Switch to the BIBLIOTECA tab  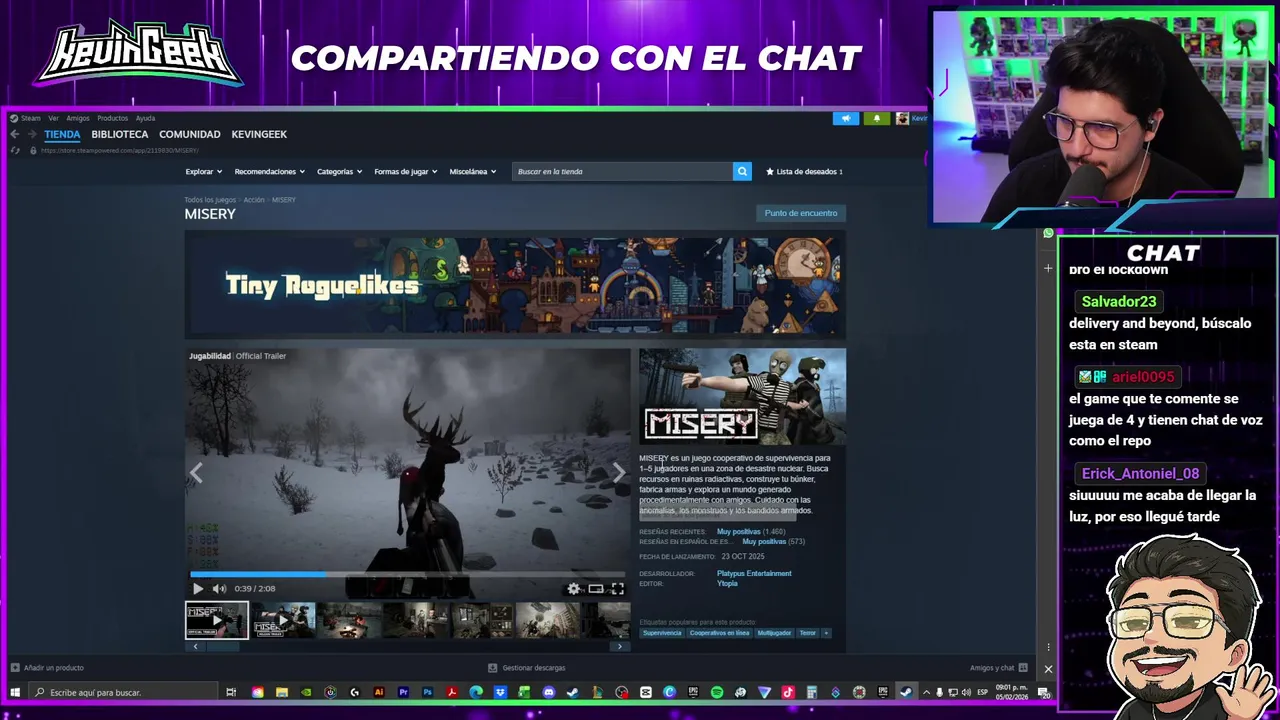pos(120,134)
